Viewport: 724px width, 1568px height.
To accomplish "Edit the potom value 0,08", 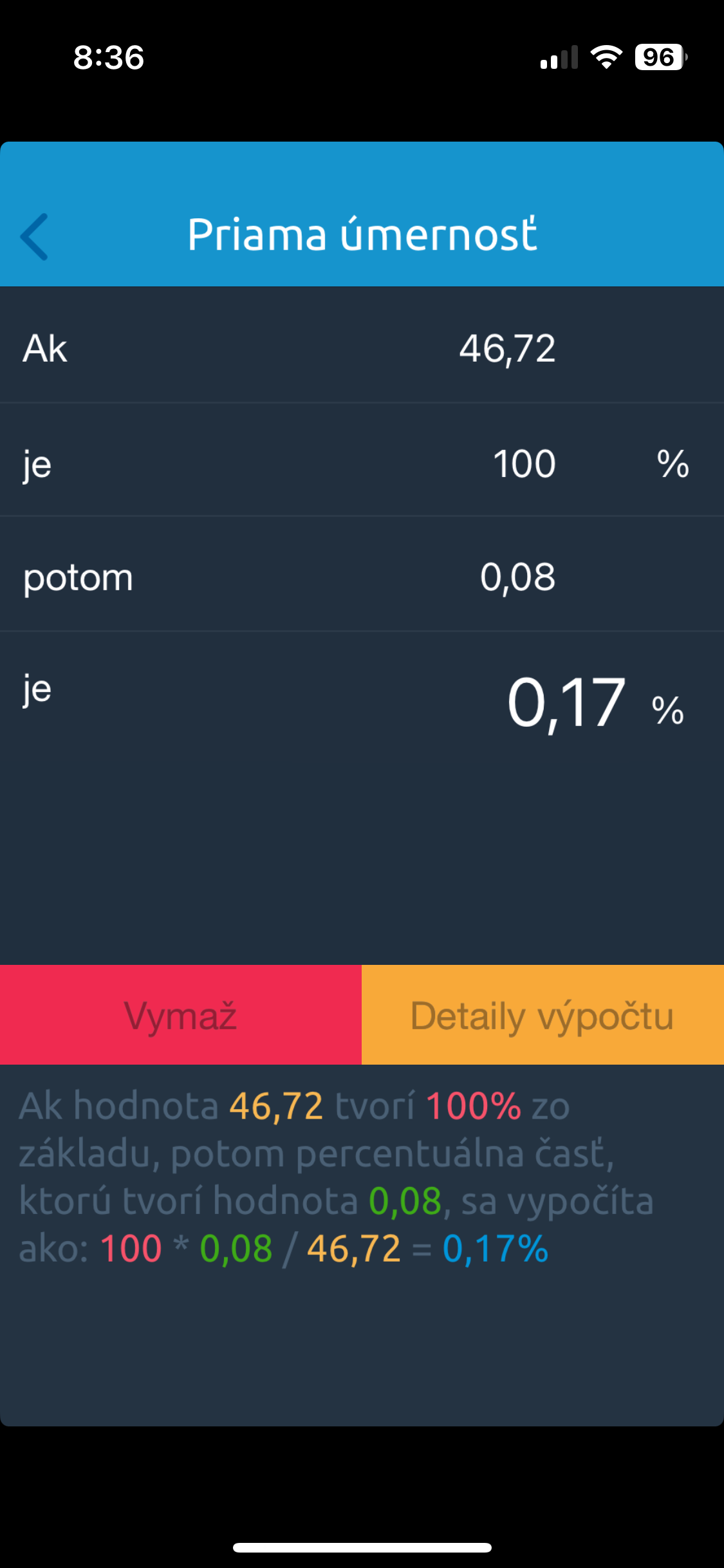I will (x=517, y=577).
